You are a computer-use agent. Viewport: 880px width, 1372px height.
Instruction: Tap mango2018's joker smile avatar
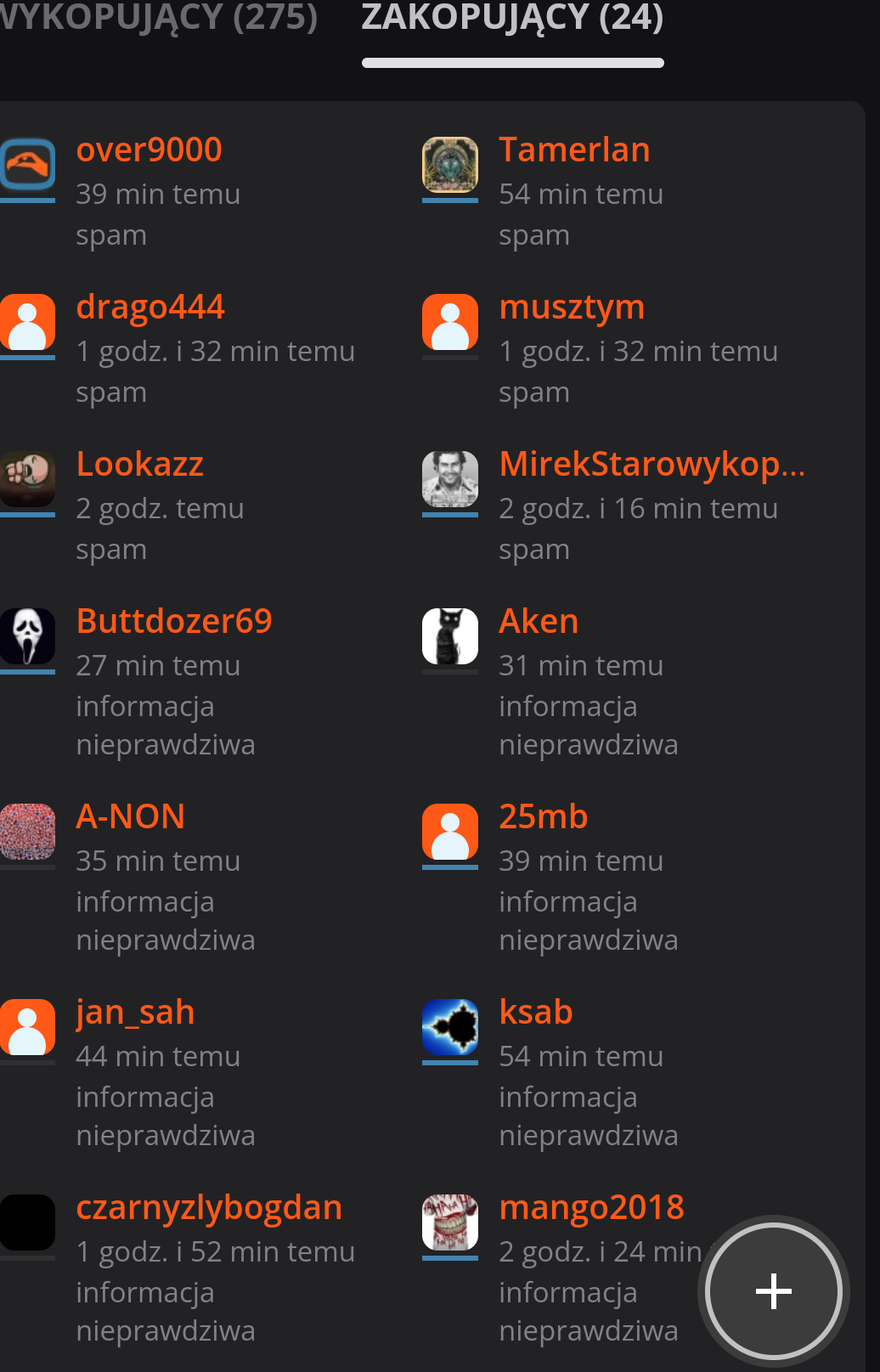(450, 1222)
